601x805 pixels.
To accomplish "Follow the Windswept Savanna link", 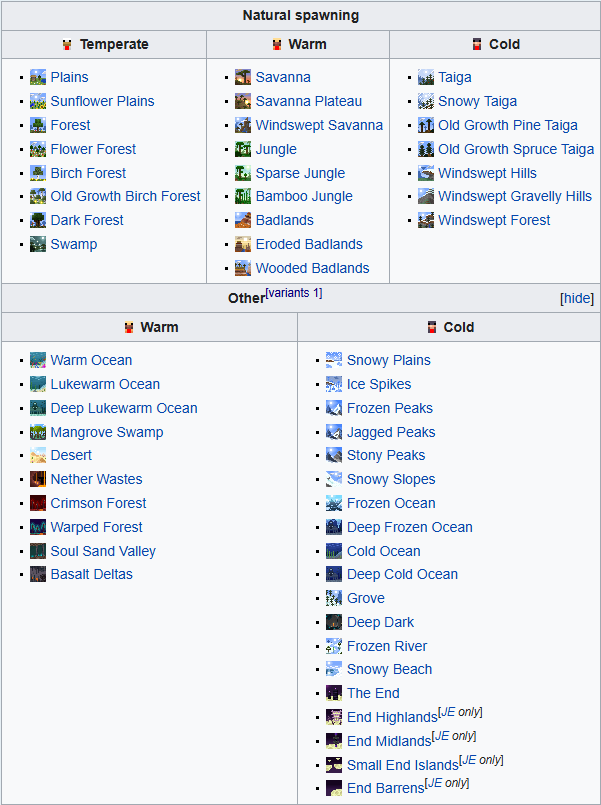I will [319, 125].
